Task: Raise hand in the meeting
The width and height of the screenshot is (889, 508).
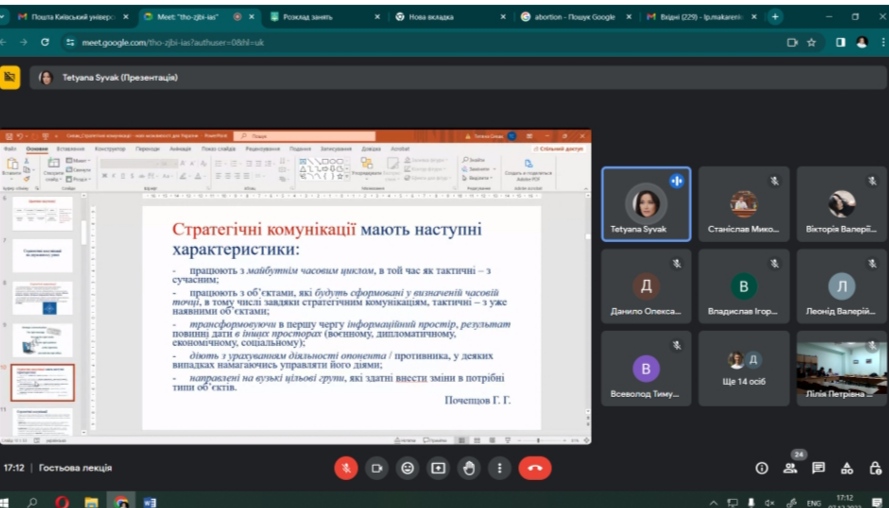Action: 469,467
